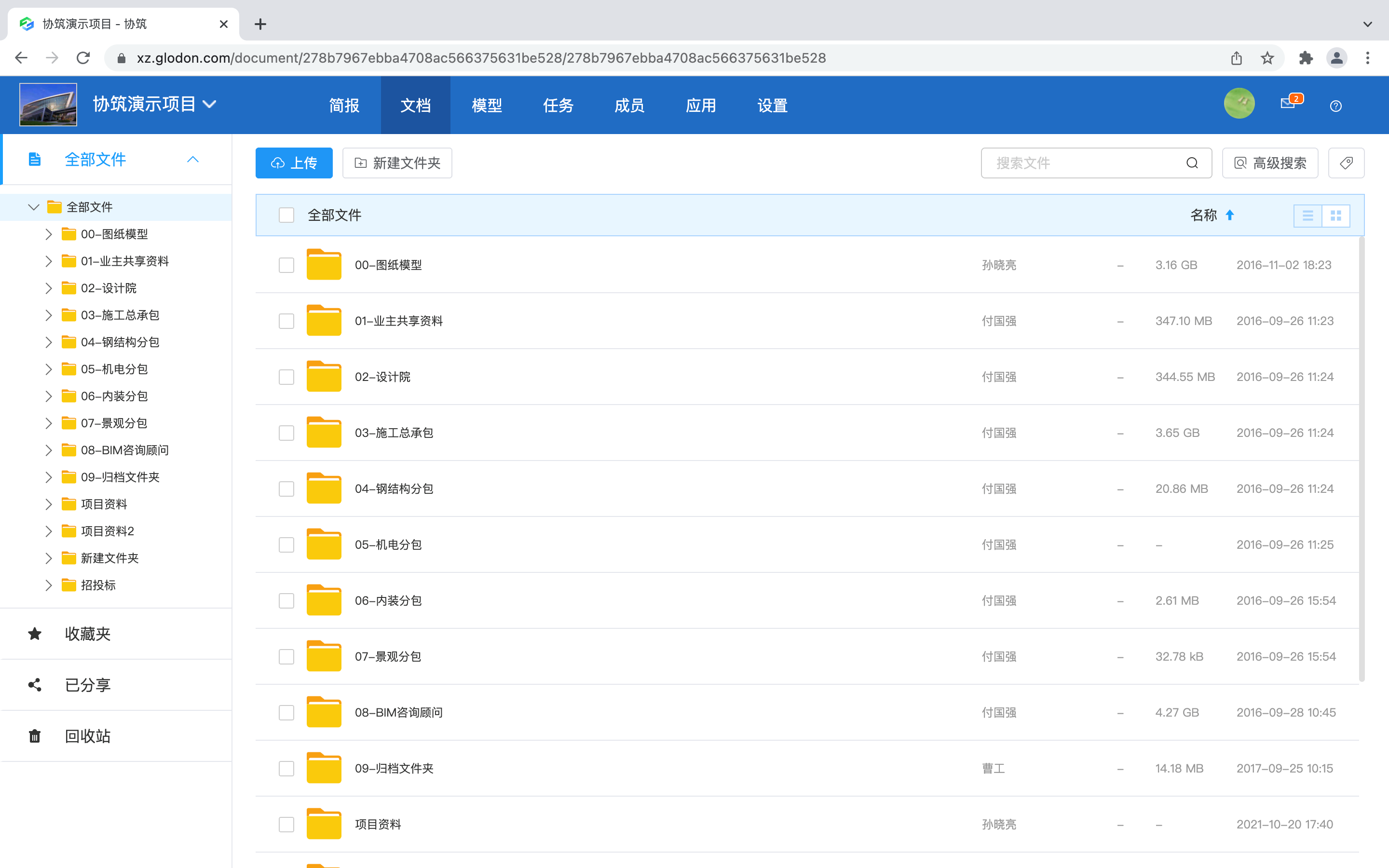Click the search magnifier in the file search box

click(1192, 163)
